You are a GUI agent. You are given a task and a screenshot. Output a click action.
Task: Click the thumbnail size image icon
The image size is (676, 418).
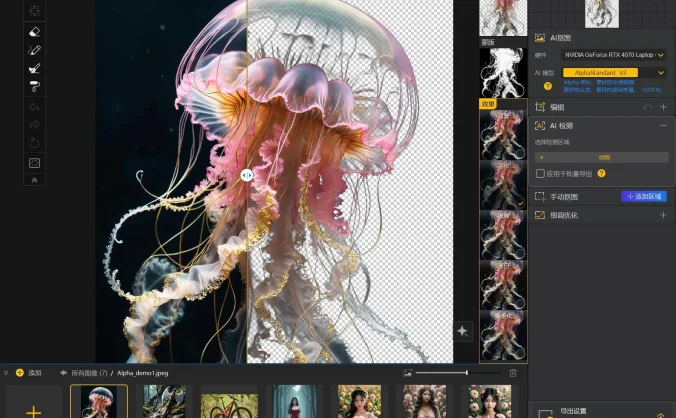pos(407,373)
